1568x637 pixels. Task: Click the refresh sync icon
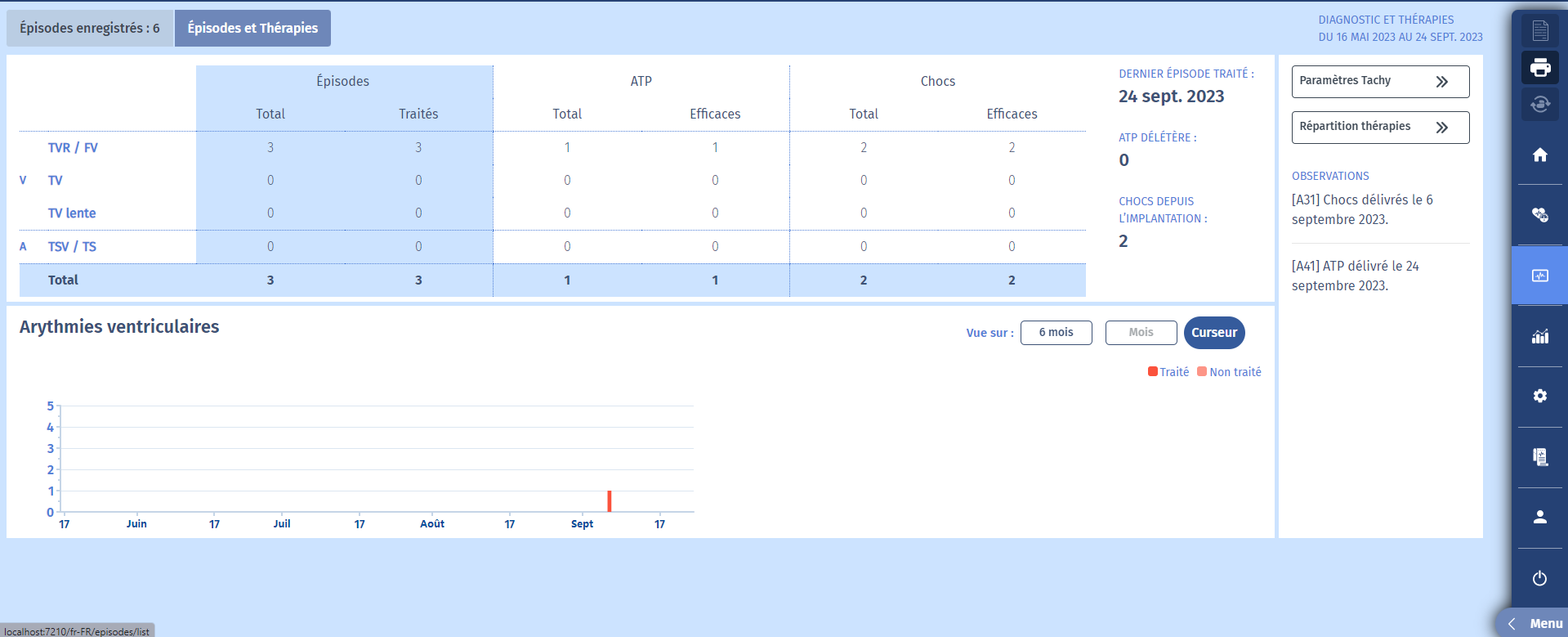coord(1539,104)
